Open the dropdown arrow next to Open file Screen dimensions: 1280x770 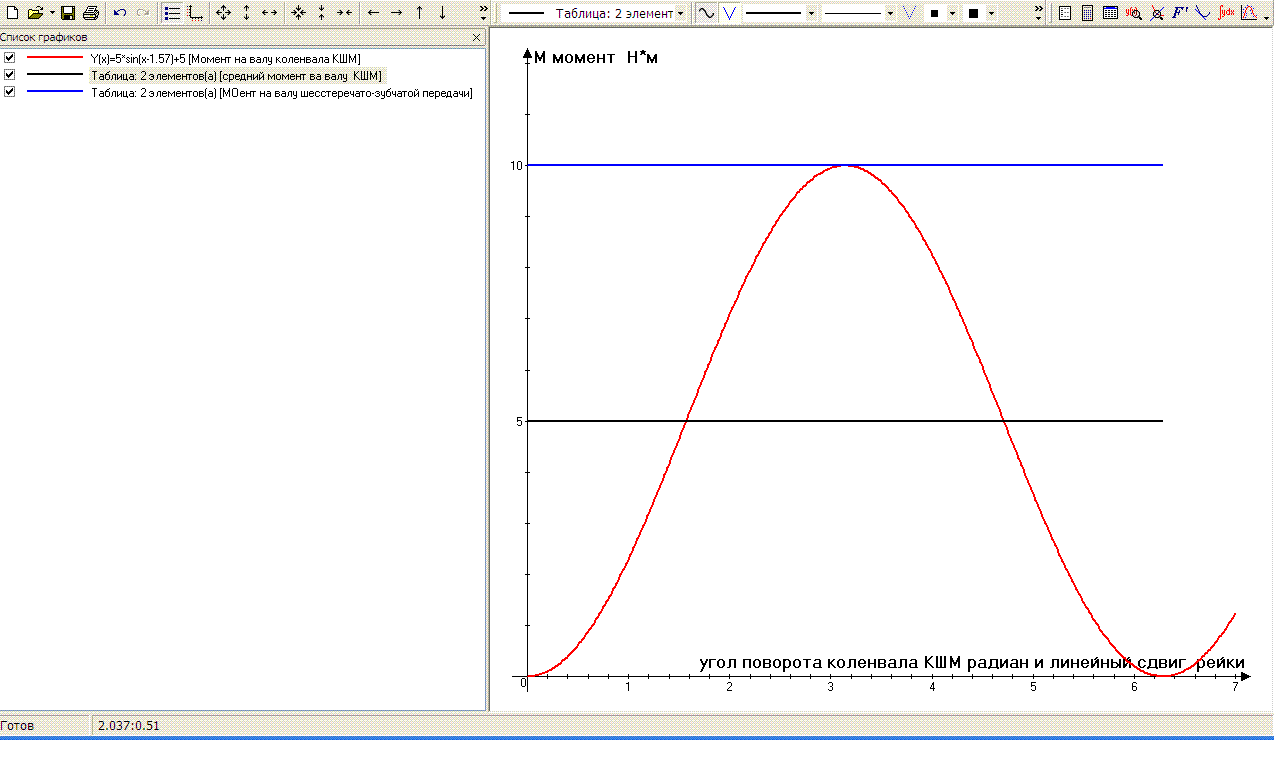51,13
